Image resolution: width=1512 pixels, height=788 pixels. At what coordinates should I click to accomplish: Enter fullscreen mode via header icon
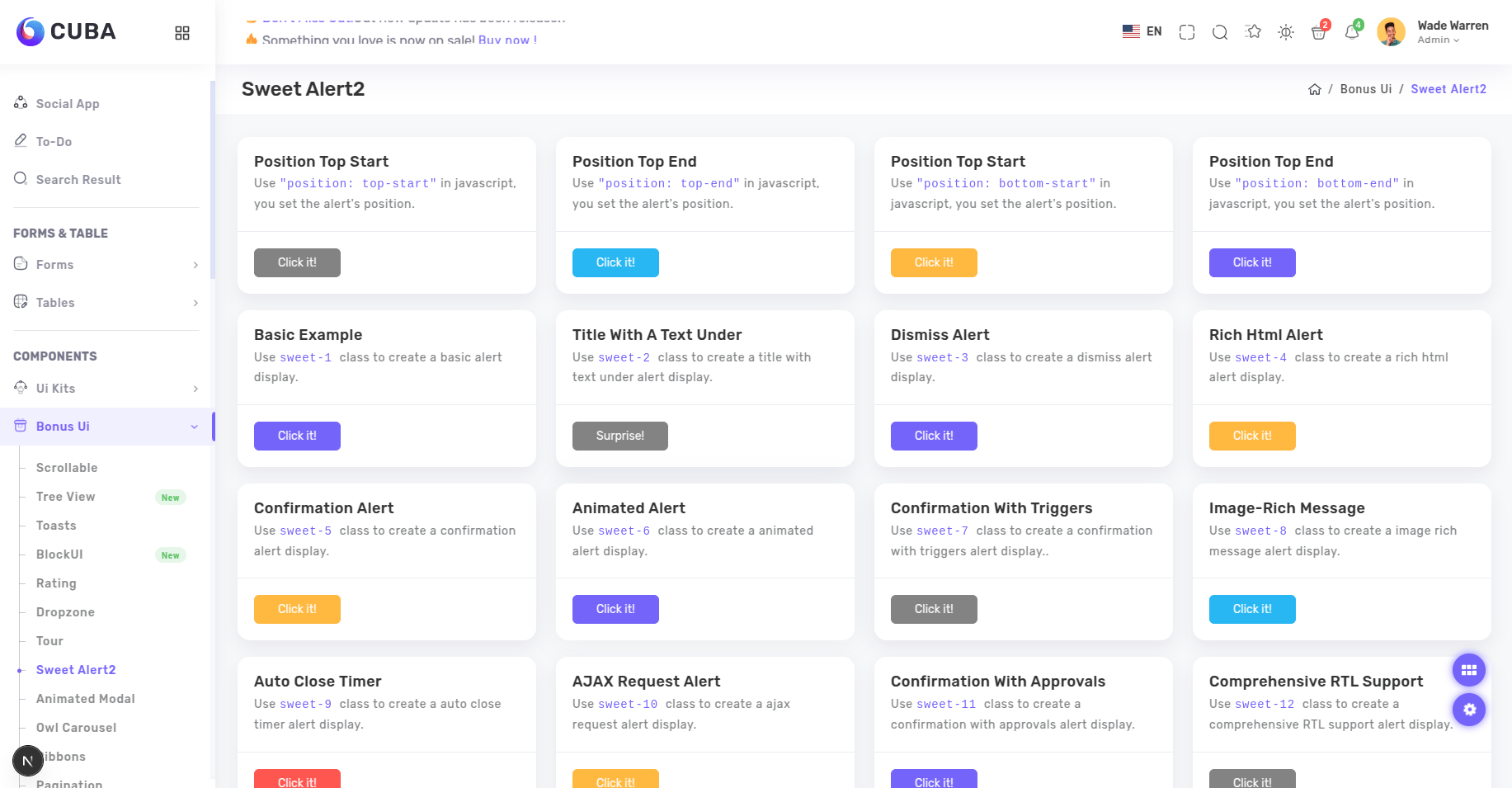1187,32
